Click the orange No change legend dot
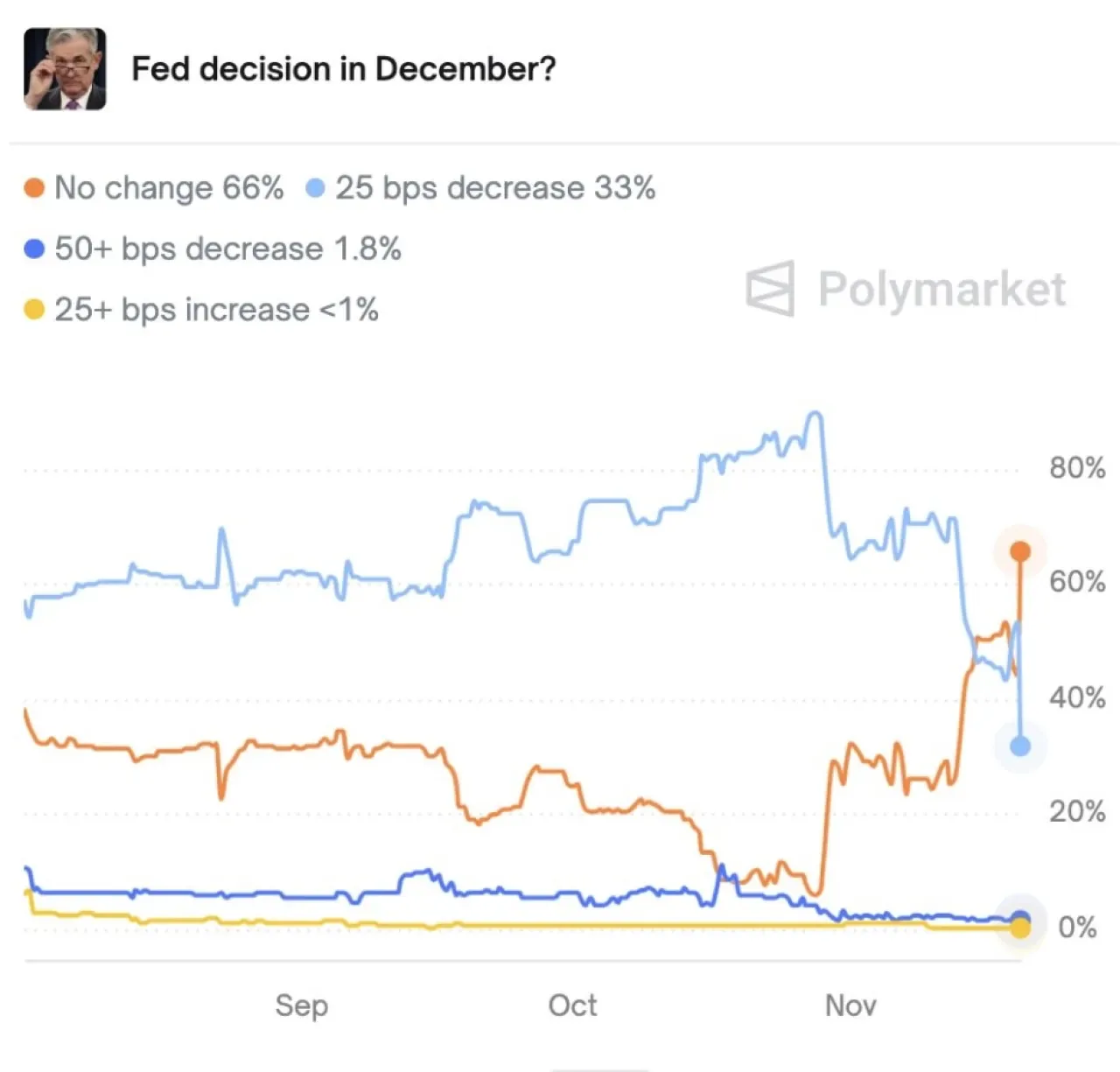Image resolution: width=1120 pixels, height=1072 pixels. coord(34,188)
